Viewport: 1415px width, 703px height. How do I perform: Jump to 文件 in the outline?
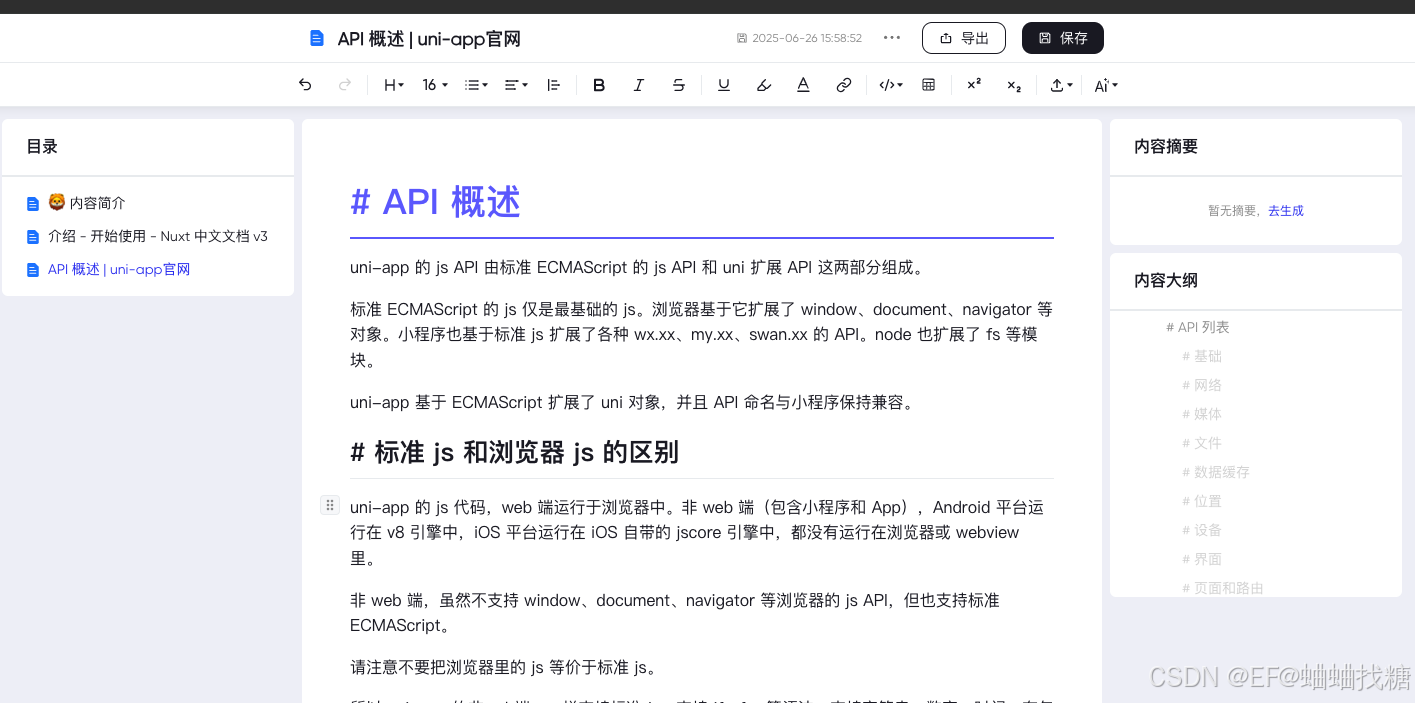pyautogui.click(x=1202, y=443)
